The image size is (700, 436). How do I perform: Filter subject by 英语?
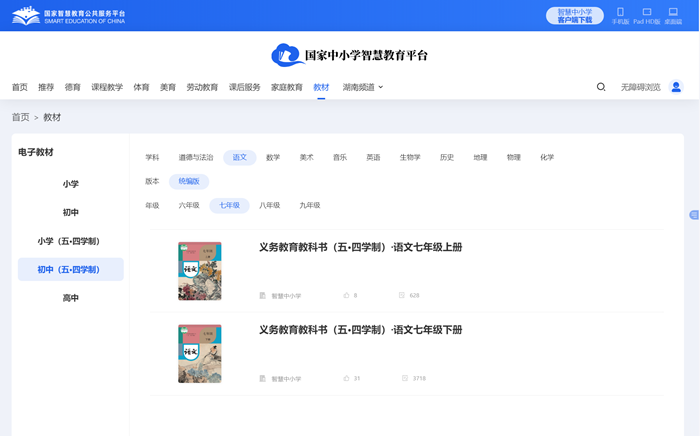pos(373,157)
